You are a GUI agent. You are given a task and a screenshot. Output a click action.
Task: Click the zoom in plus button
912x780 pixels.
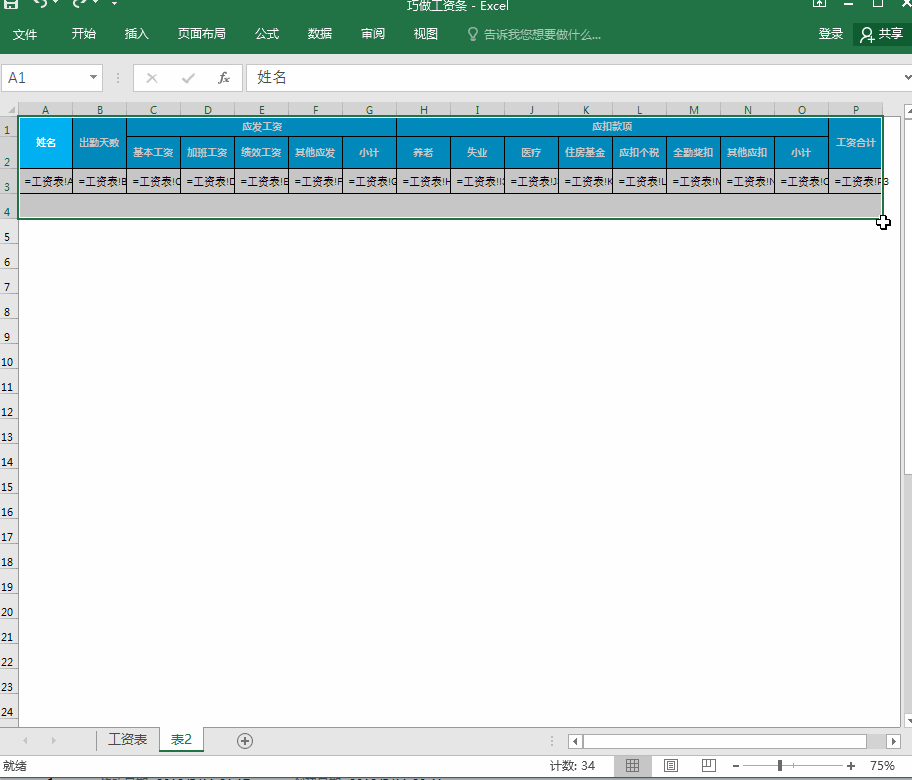(851, 766)
